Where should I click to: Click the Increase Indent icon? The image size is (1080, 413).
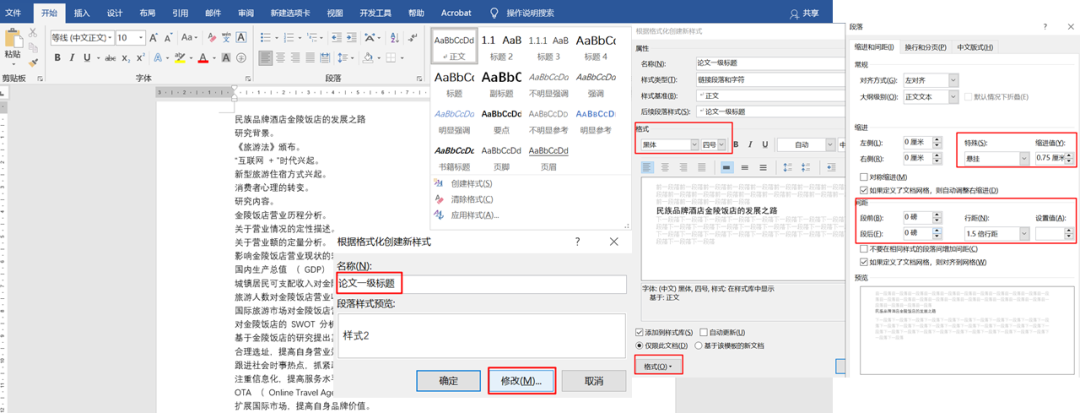[x=350, y=38]
